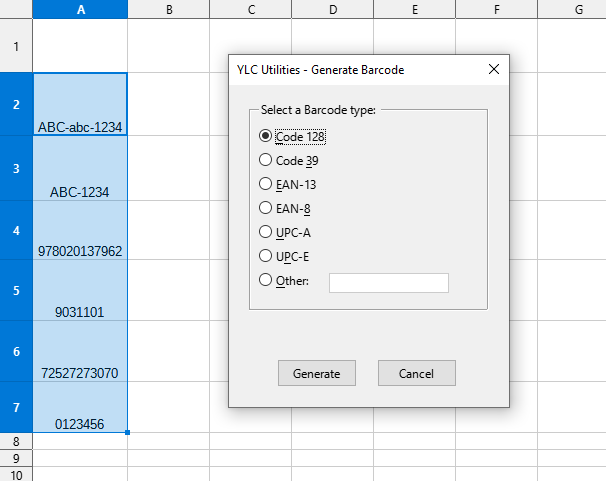Enable the Other barcode type option
Image resolution: width=606 pixels, height=481 pixels.
coord(266,281)
